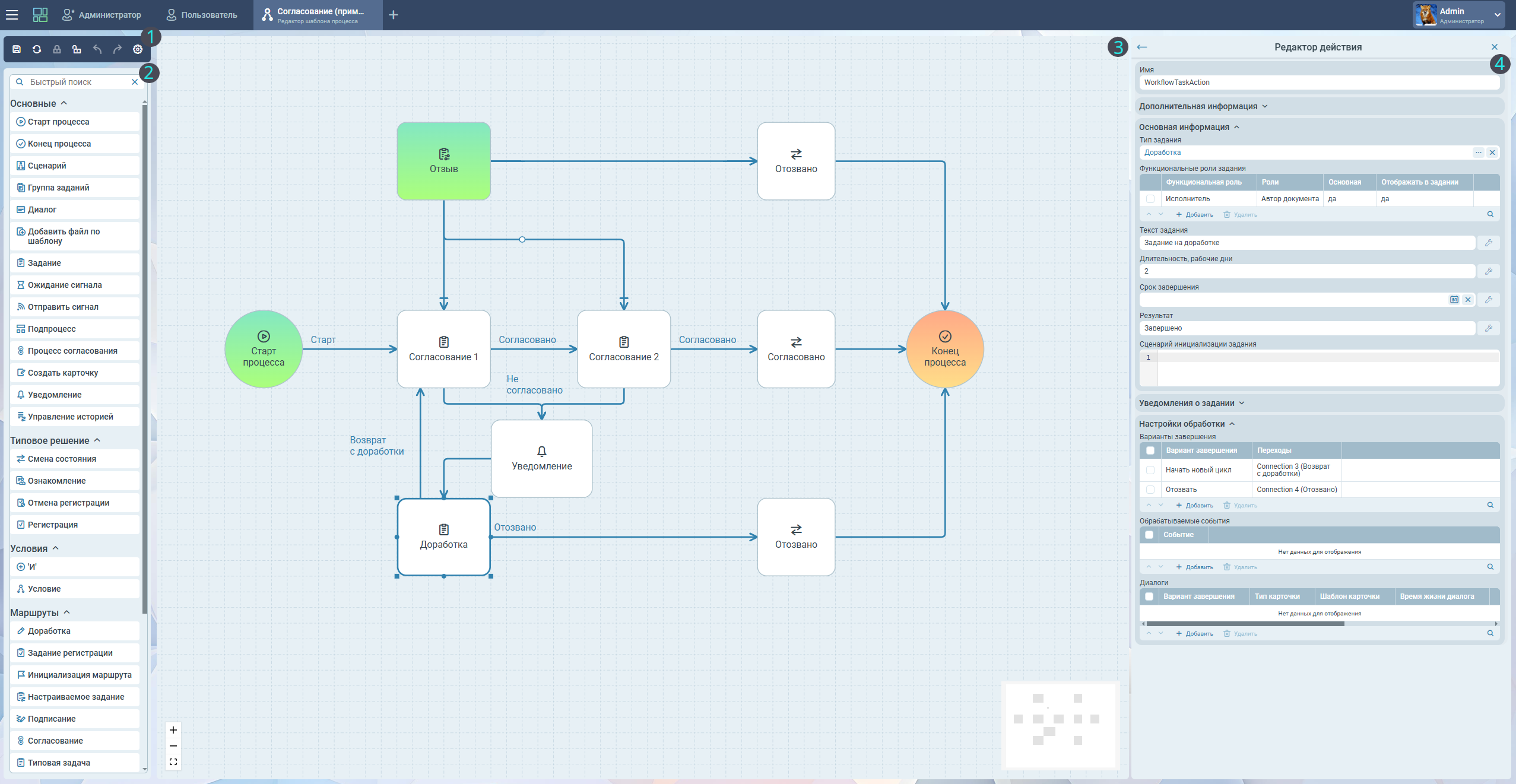Open the gear settings icon in the toolbar
Image resolution: width=1516 pixels, height=784 pixels.
point(138,49)
